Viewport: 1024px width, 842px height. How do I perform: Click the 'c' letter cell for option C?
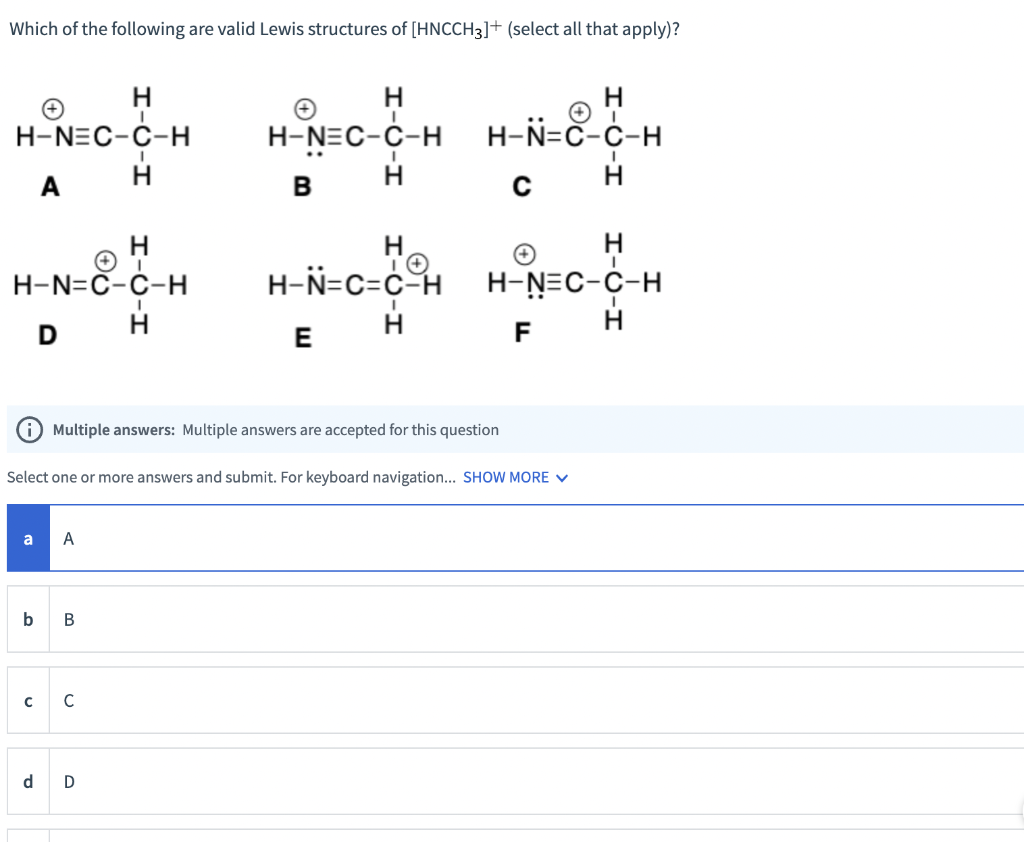coord(27,700)
